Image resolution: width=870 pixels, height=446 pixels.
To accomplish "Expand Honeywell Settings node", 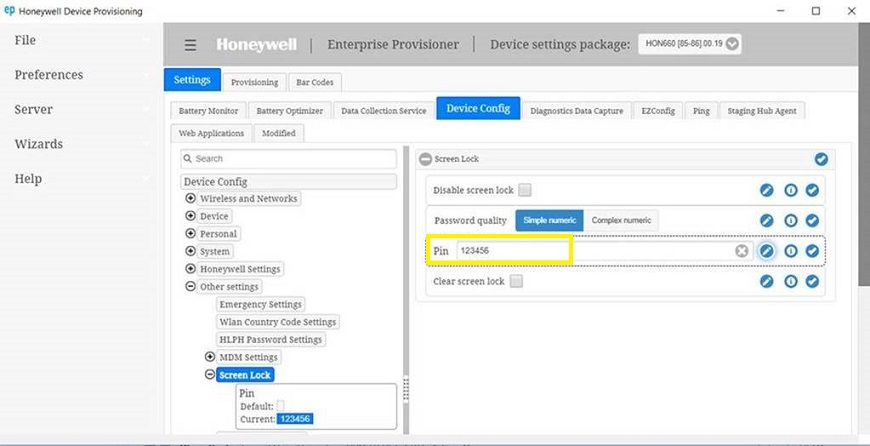I will pyautogui.click(x=190, y=268).
